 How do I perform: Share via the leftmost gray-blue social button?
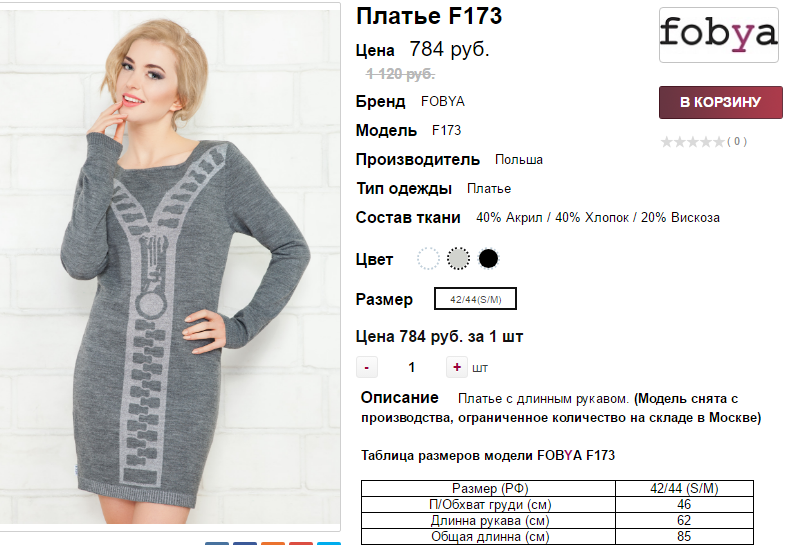[x=217, y=543]
